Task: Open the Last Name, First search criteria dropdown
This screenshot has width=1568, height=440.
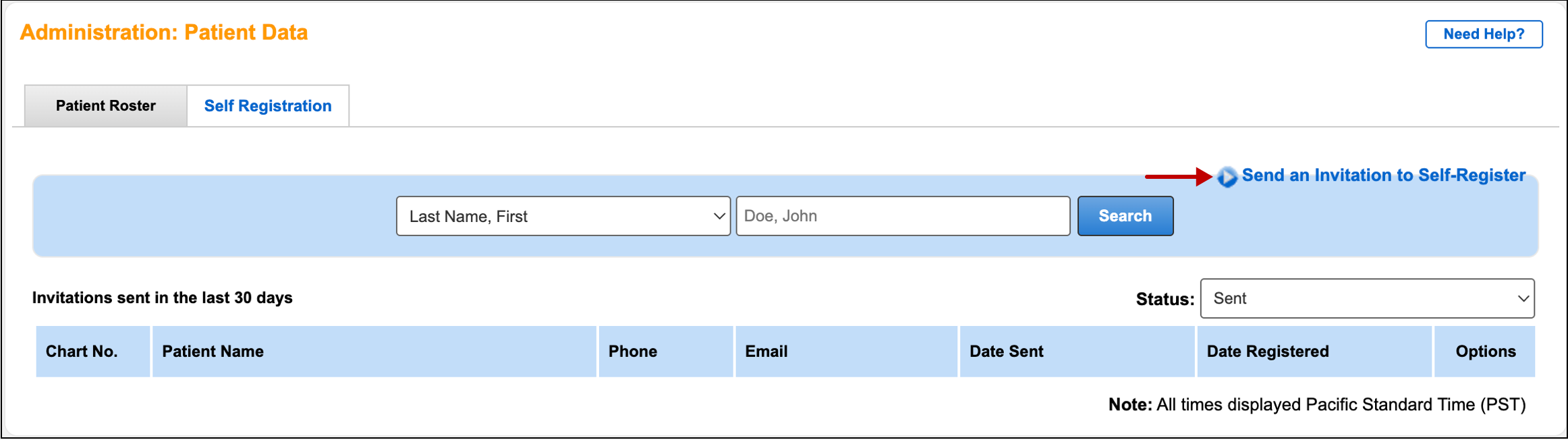Action: (563, 216)
